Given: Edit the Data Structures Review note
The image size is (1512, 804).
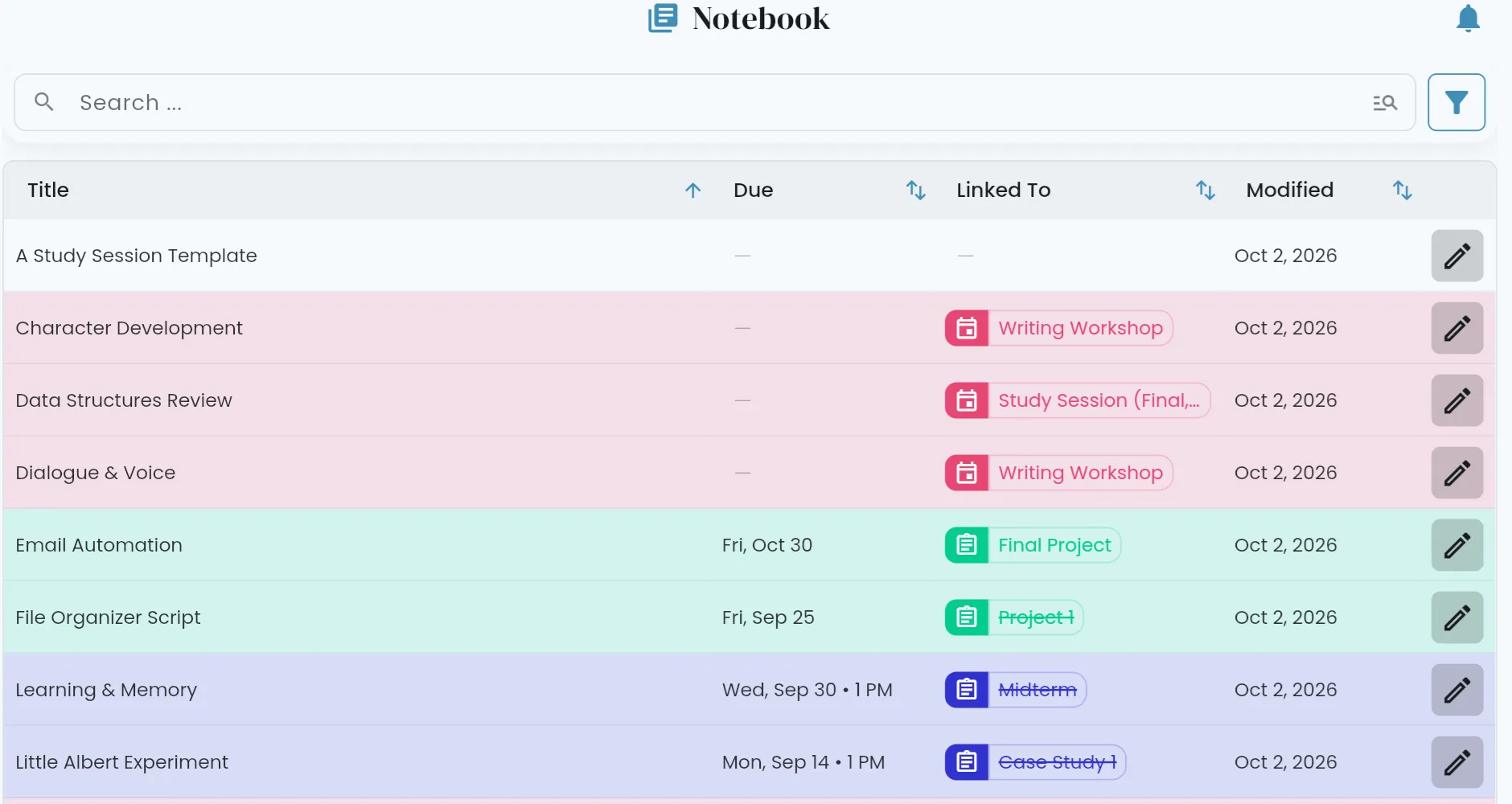Looking at the screenshot, I should point(1457,400).
